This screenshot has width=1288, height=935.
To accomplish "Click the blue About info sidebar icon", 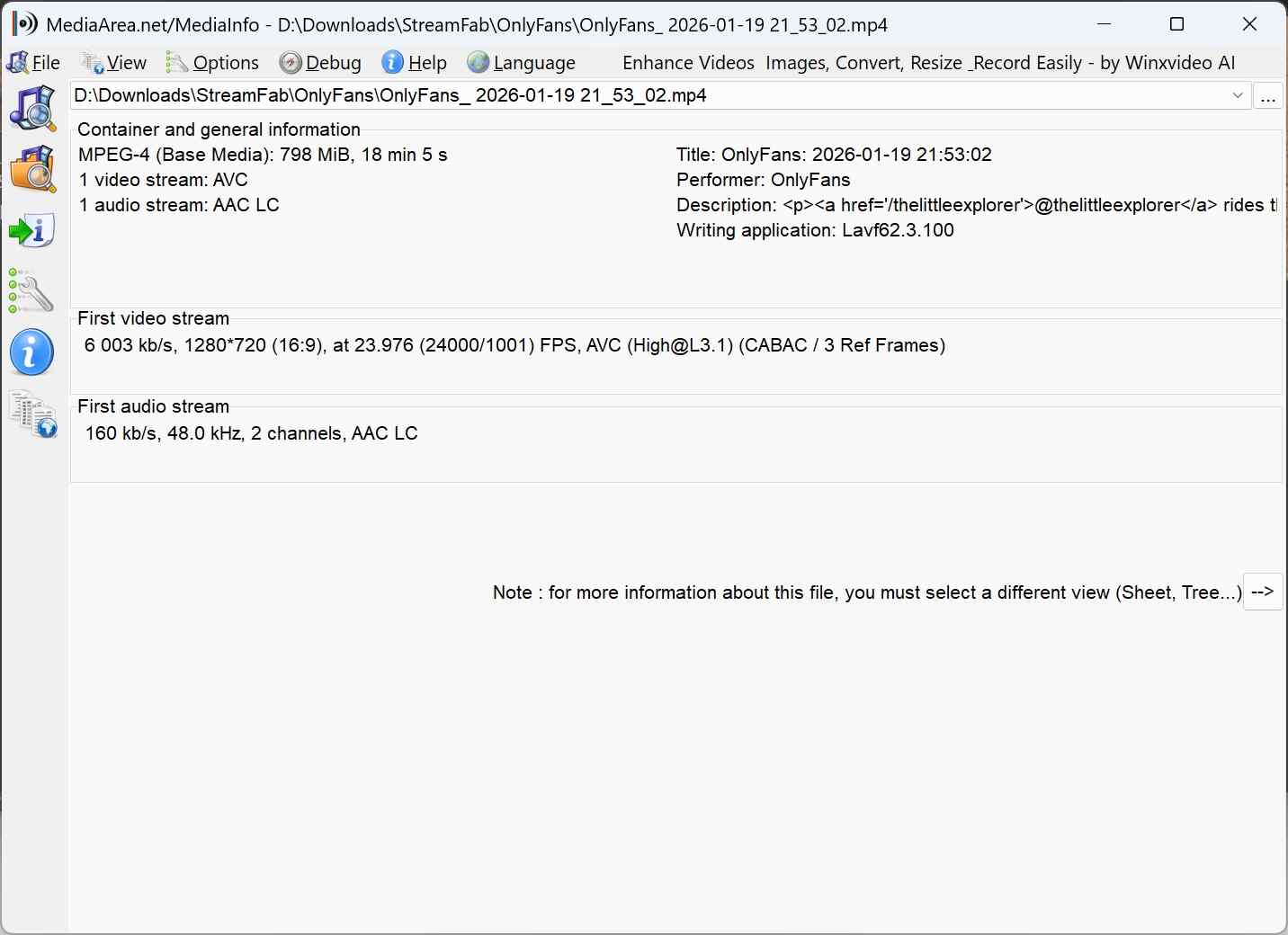I will click(x=32, y=352).
